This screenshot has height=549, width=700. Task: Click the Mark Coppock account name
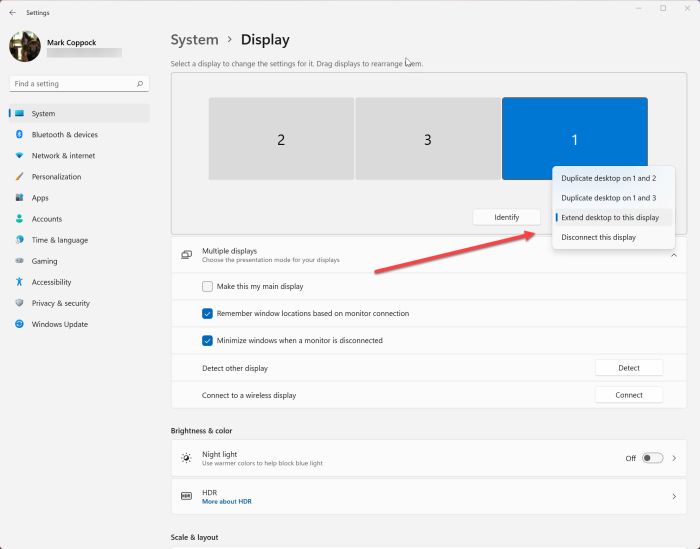click(x=71, y=42)
